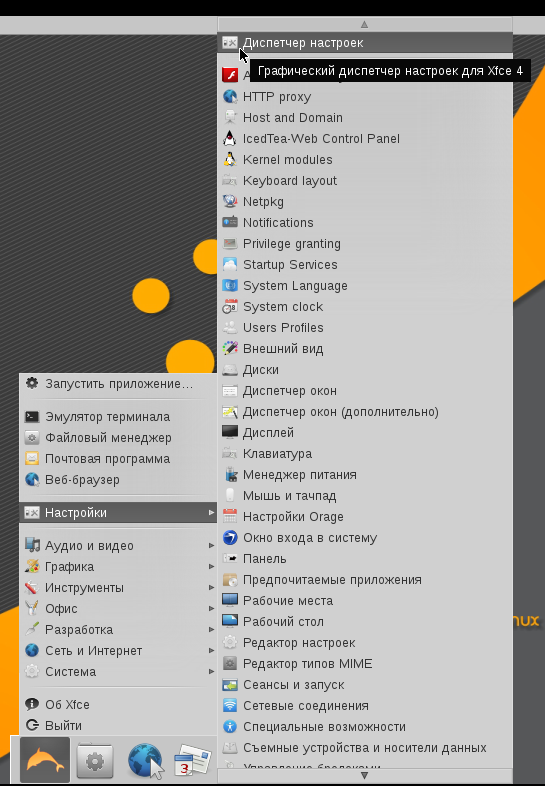Click the Выйти logout entry
The width and height of the screenshot is (545, 786).
[118, 725]
